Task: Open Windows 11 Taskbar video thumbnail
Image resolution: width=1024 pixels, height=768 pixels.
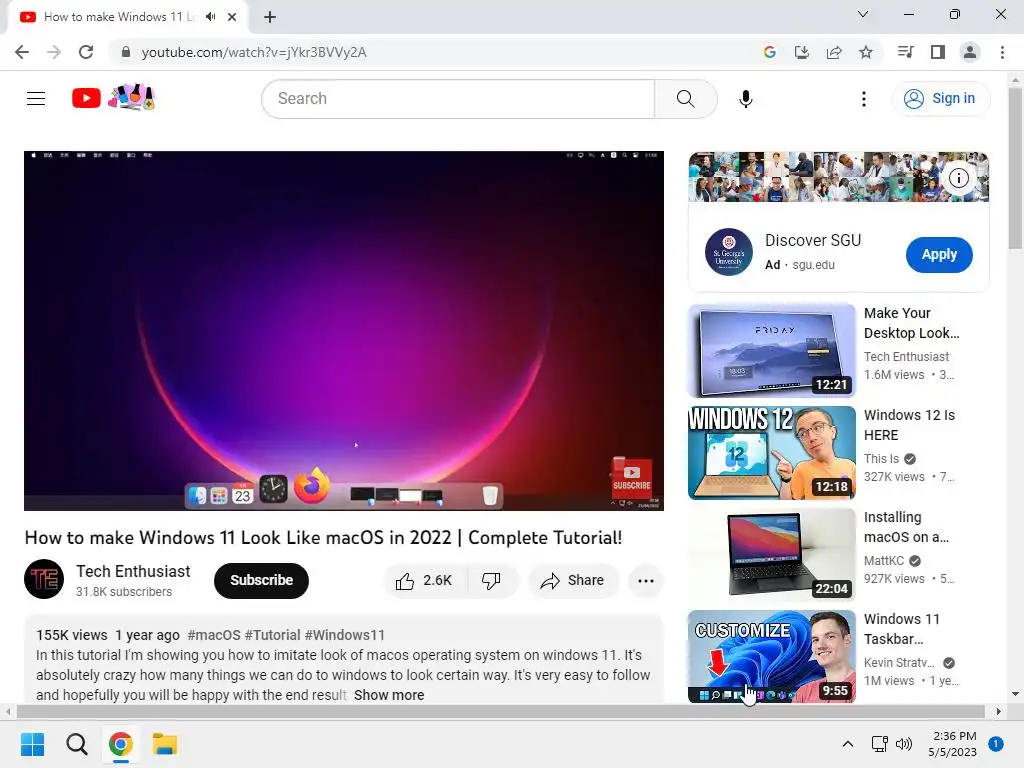Action: tap(772, 656)
